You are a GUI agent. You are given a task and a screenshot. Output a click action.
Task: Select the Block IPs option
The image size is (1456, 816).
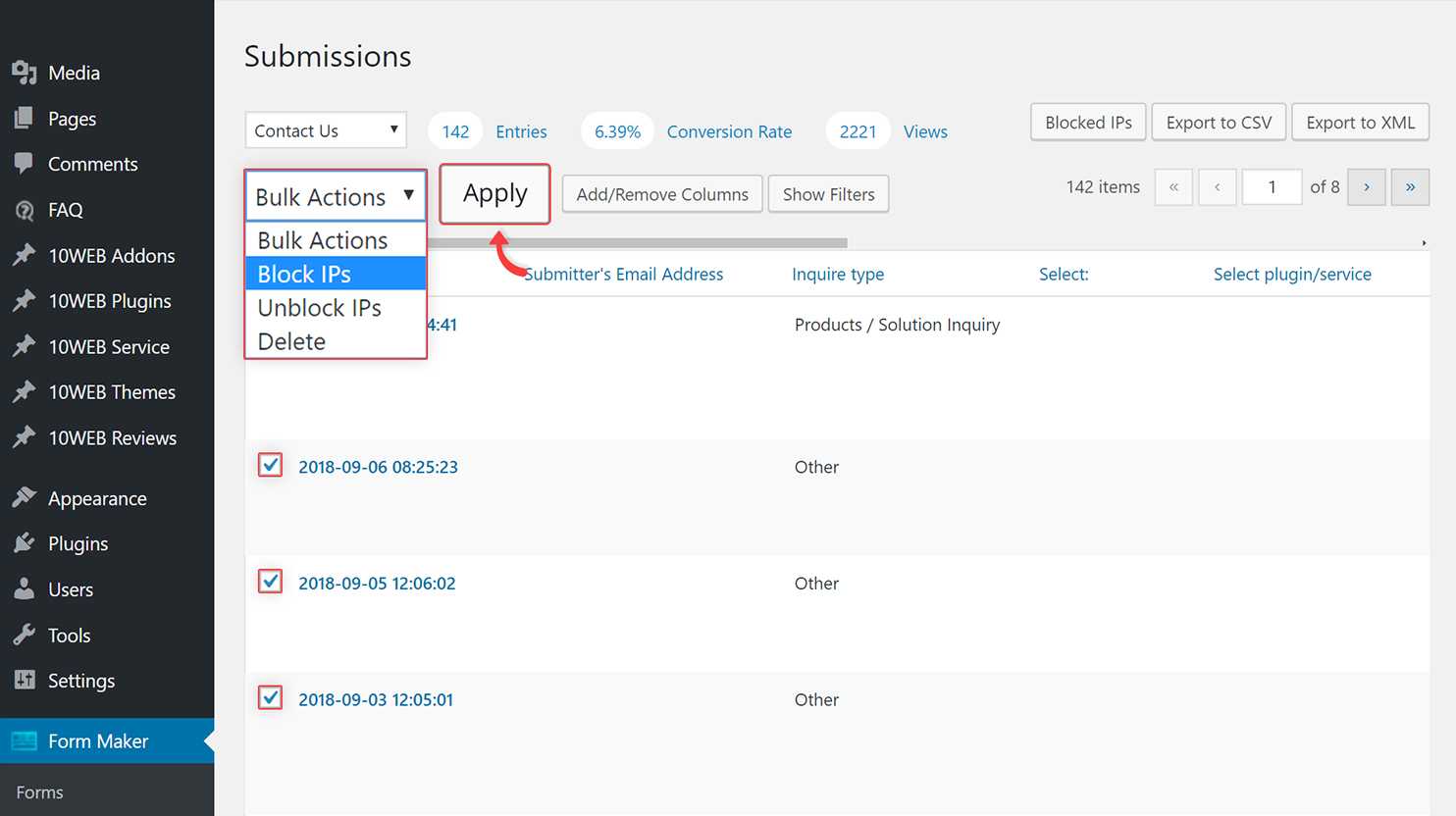pos(336,274)
